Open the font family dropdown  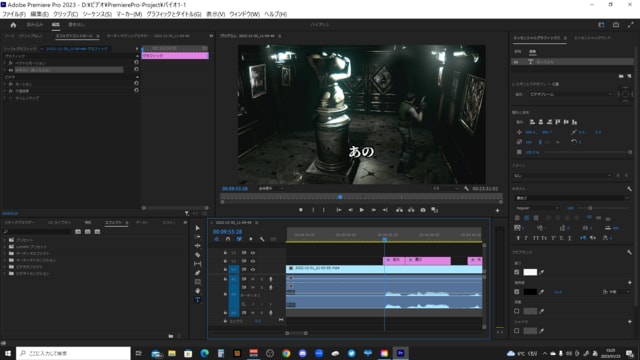[x=572, y=198]
